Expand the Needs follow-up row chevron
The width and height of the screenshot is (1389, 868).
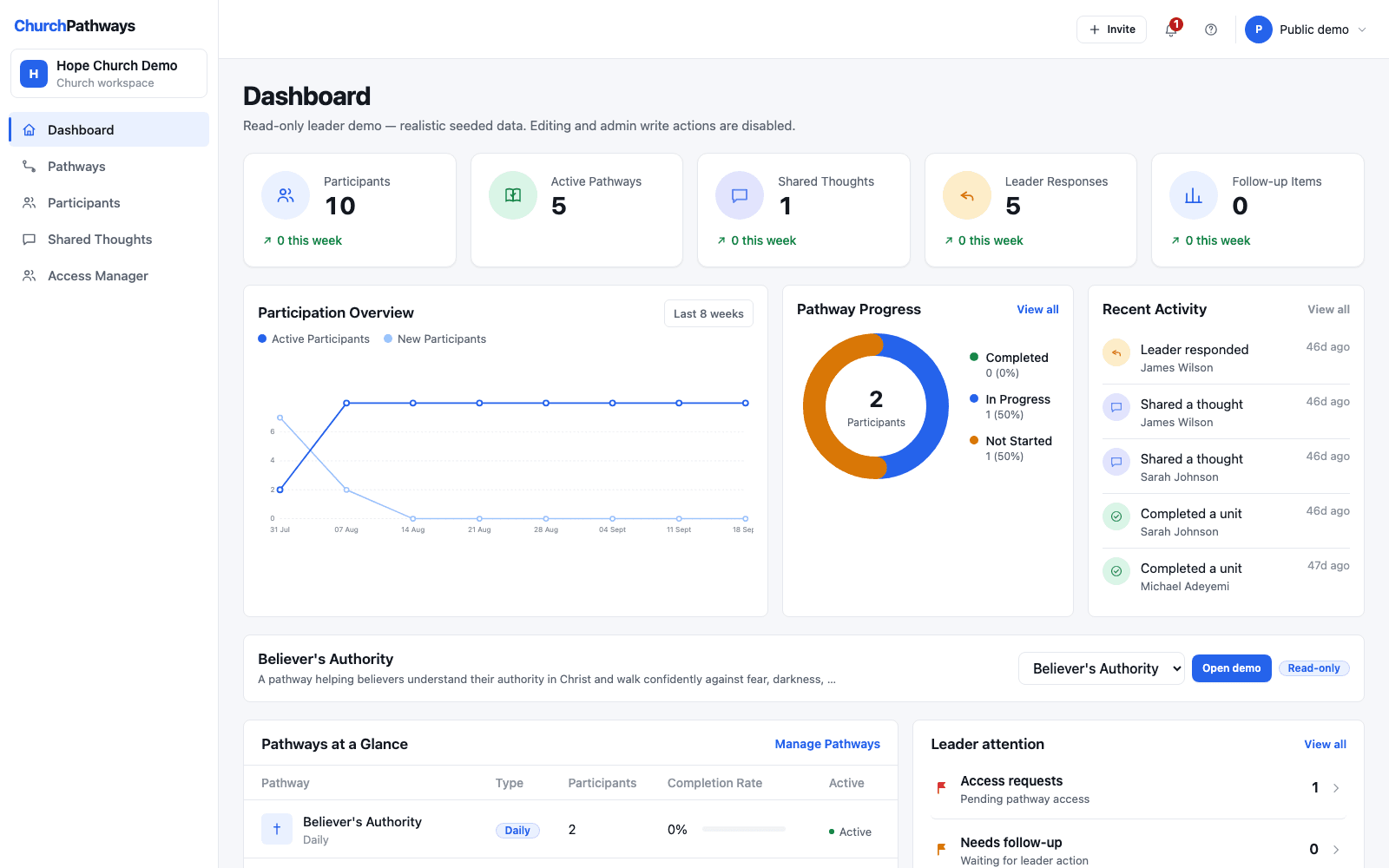tap(1336, 850)
